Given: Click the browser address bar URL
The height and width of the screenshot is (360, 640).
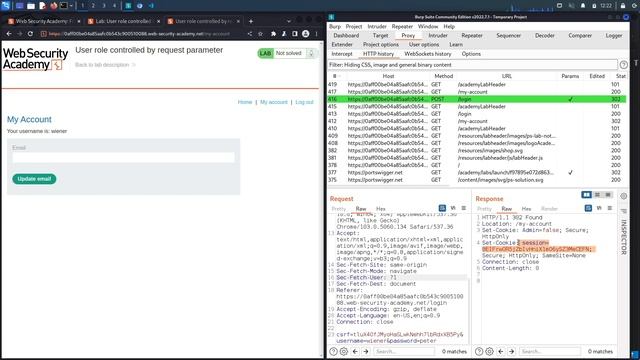Looking at the screenshot, I should coord(139,34).
